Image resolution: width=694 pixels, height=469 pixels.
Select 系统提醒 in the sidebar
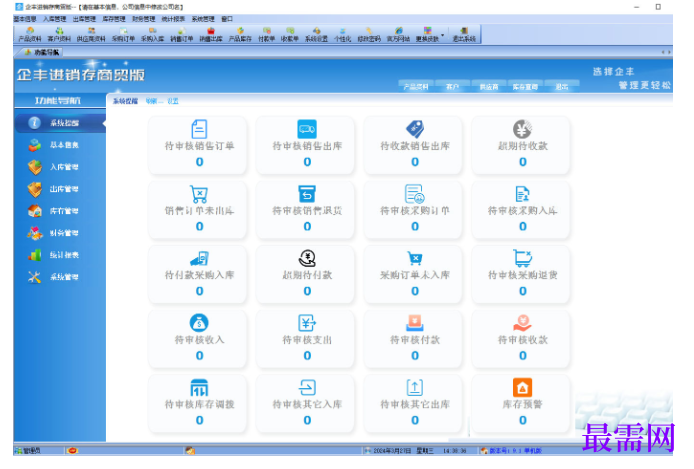(60, 123)
